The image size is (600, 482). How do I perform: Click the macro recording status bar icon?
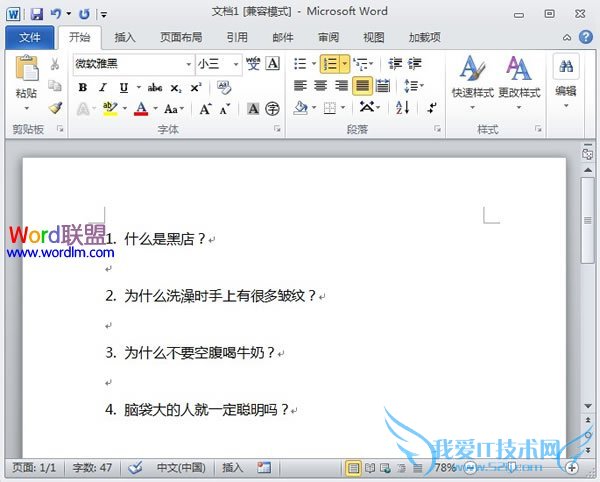[x=264, y=467]
